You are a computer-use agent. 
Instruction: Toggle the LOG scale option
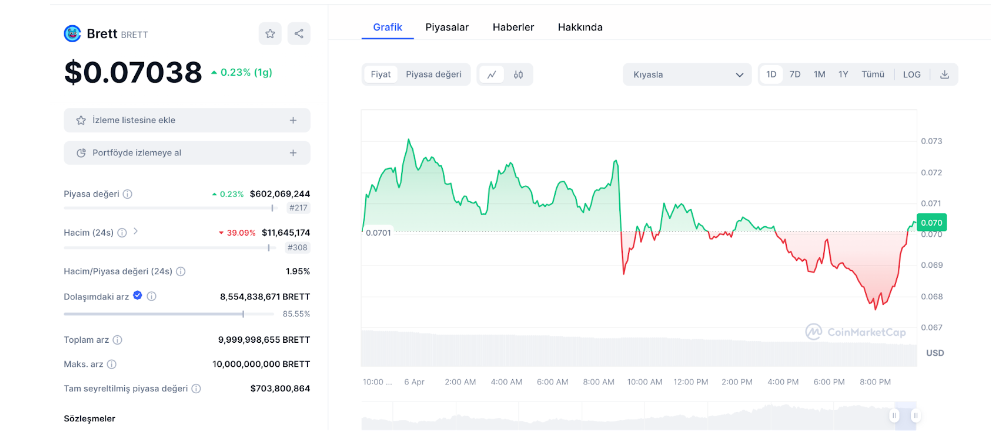tap(911, 74)
